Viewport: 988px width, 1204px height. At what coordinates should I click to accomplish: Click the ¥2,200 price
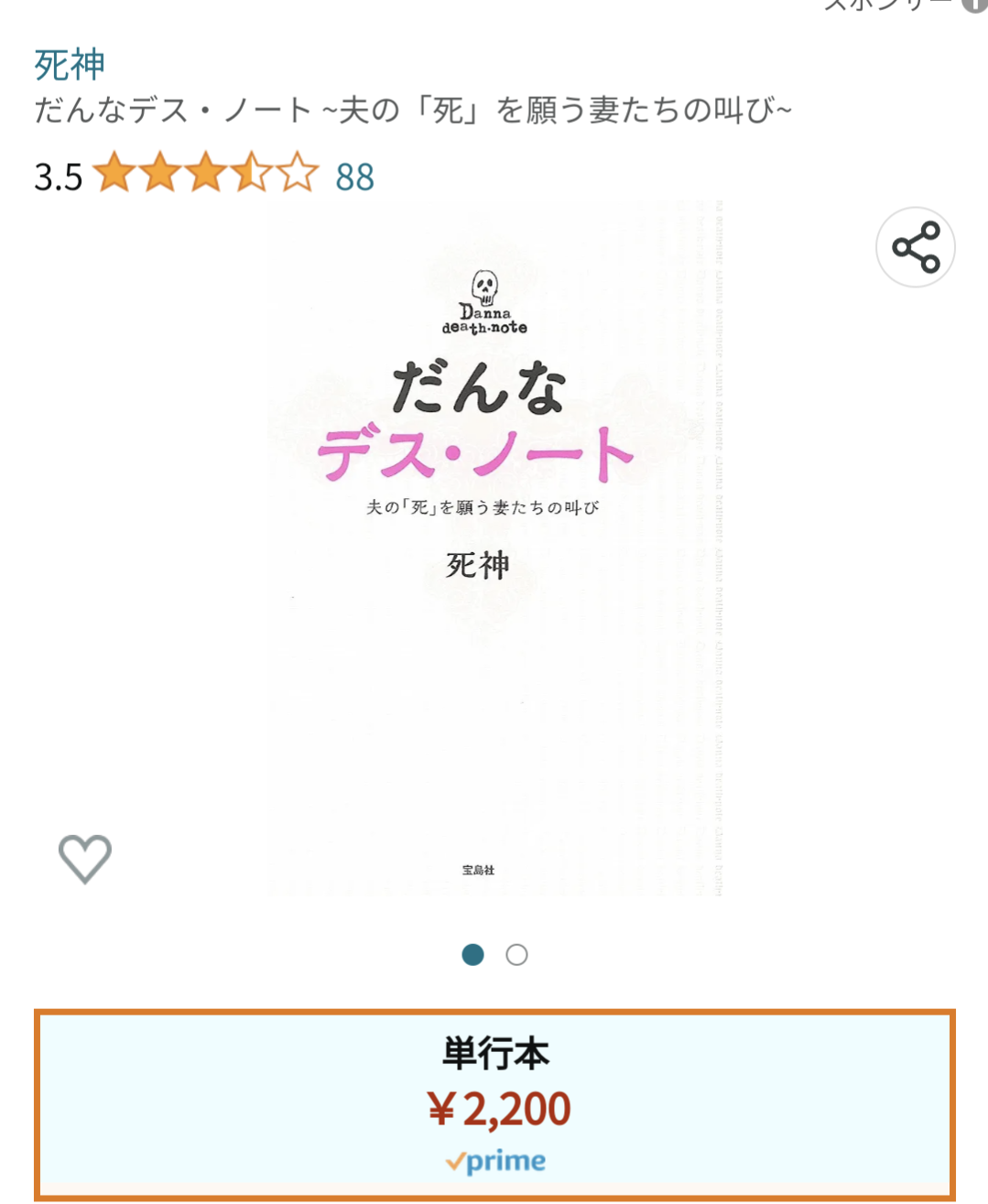coord(499,1109)
